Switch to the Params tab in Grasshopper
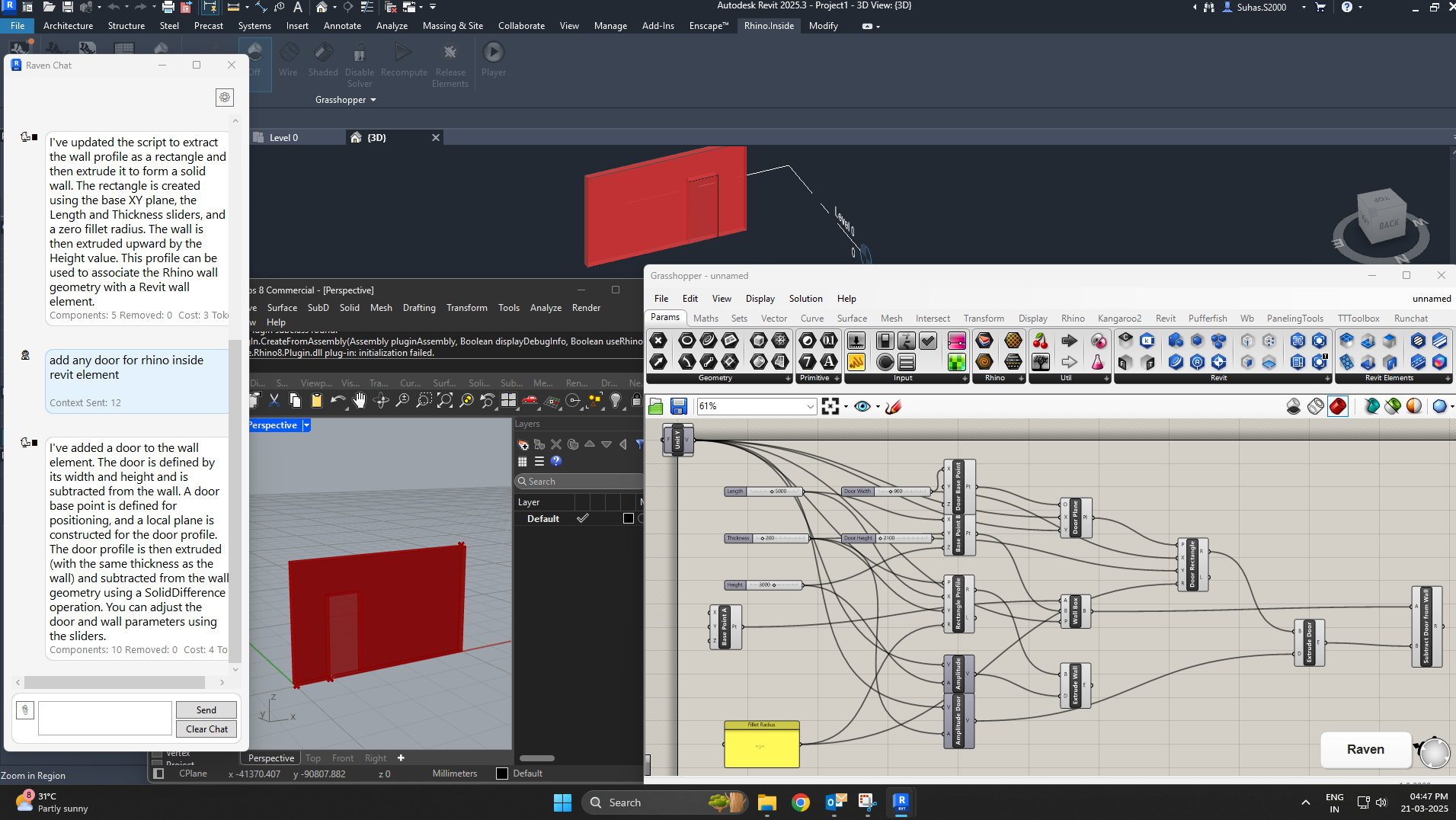Viewport: 1456px width, 820px height. tap(664, 317)
